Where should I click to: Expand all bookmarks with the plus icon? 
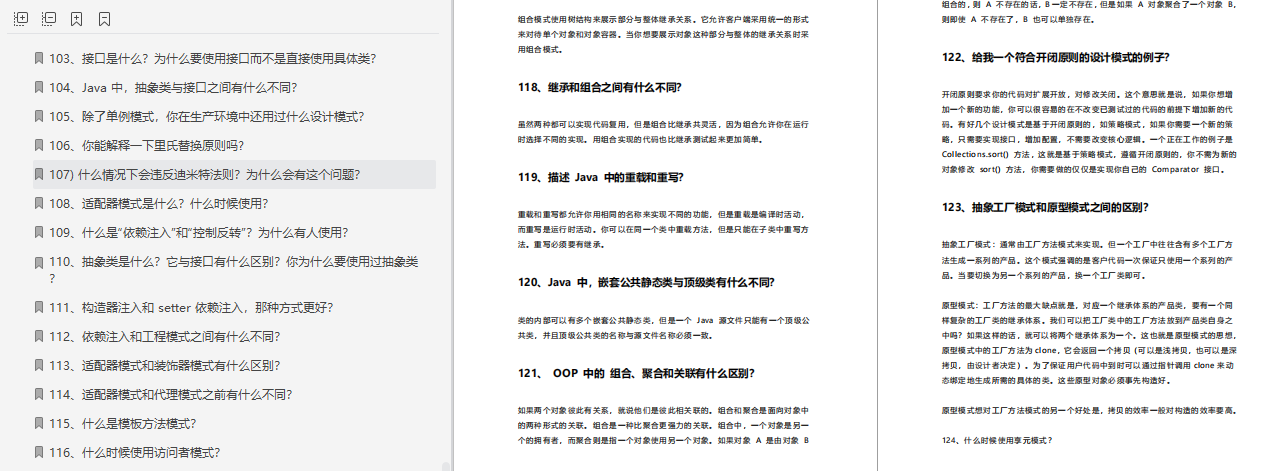[x=21, y=19]
